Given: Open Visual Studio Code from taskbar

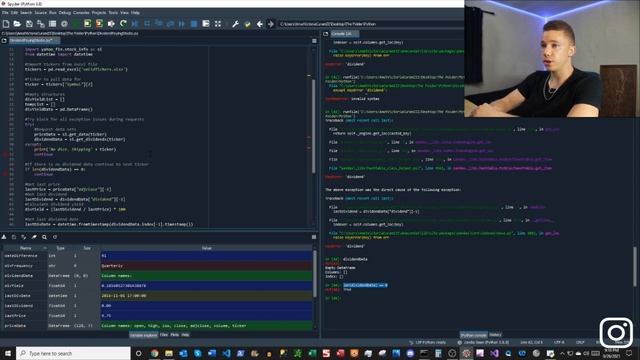Looking at the screenshot, I should [x=227, y=353].
